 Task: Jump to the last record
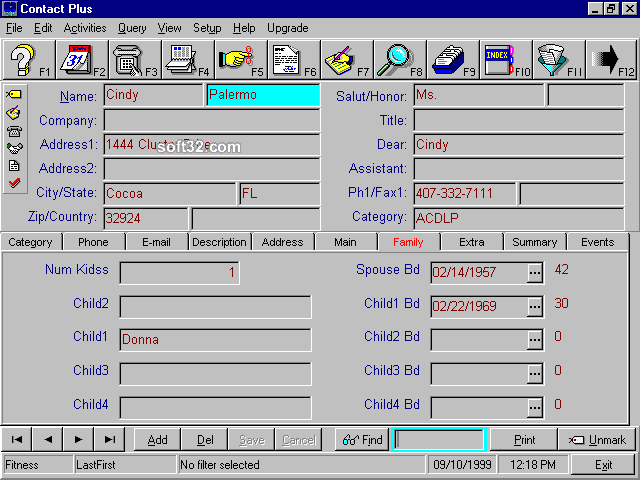(109, 439)
